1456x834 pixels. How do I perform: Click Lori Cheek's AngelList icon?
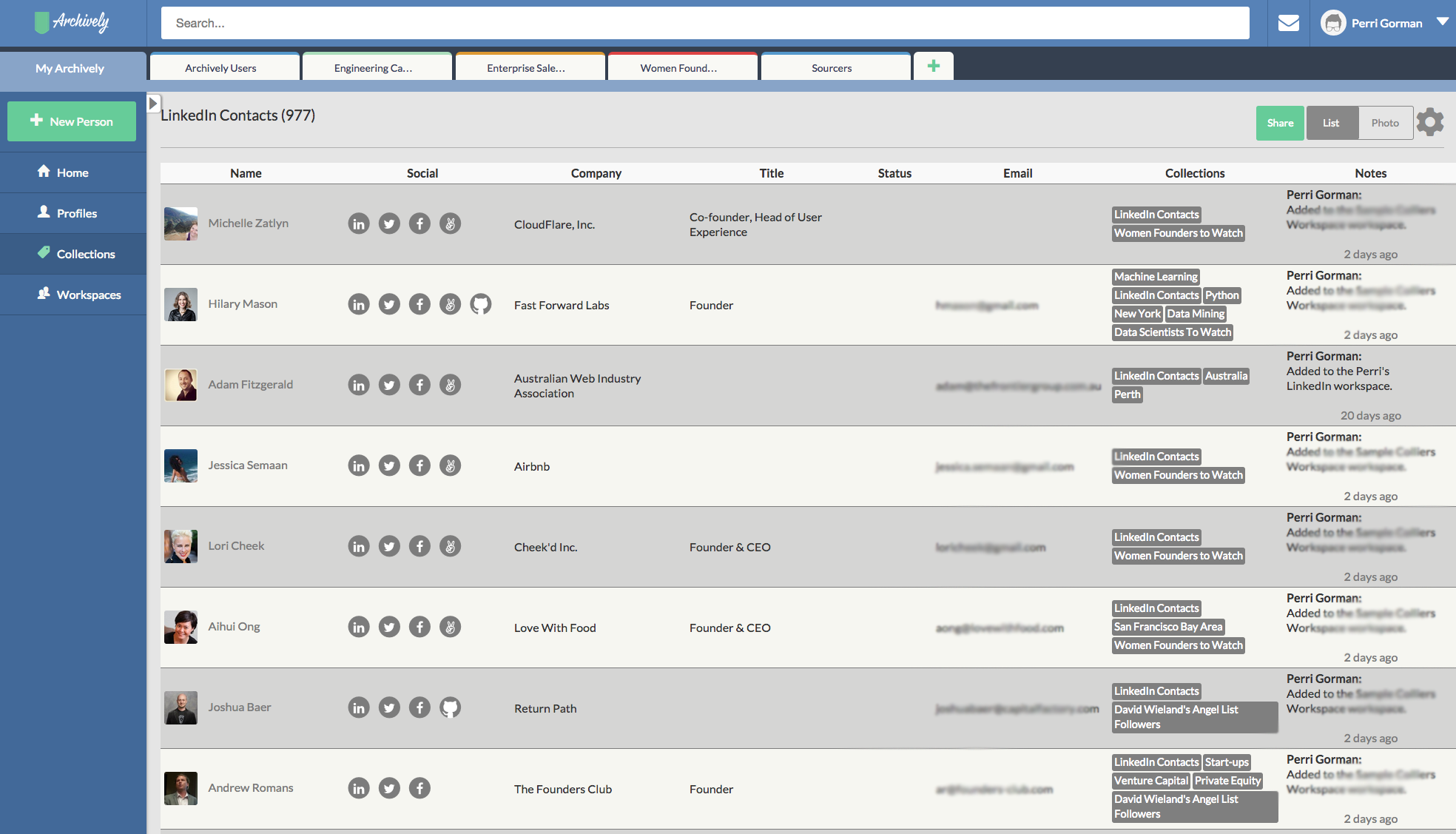pos(450,546)
